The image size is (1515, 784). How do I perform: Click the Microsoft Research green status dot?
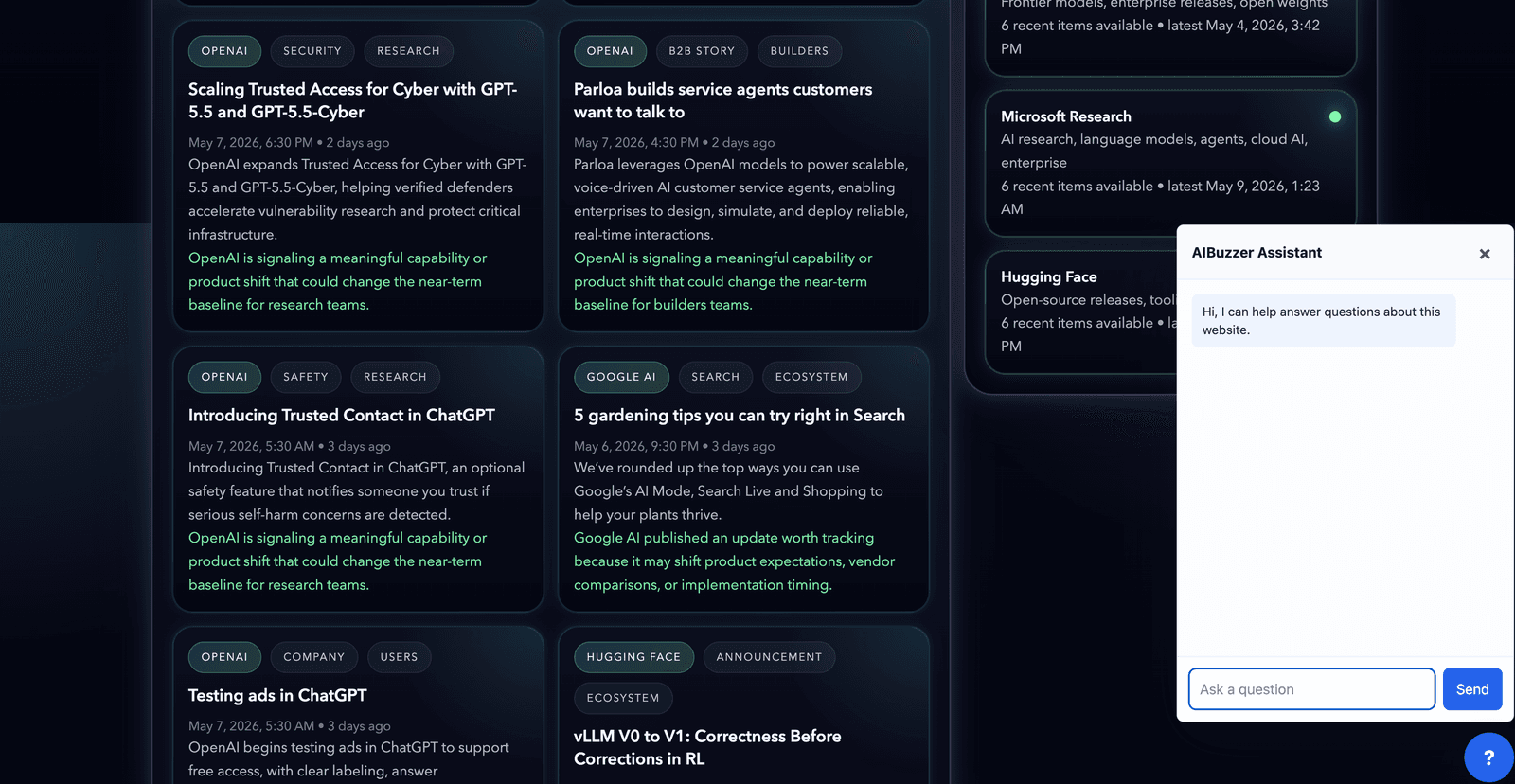1335,116
